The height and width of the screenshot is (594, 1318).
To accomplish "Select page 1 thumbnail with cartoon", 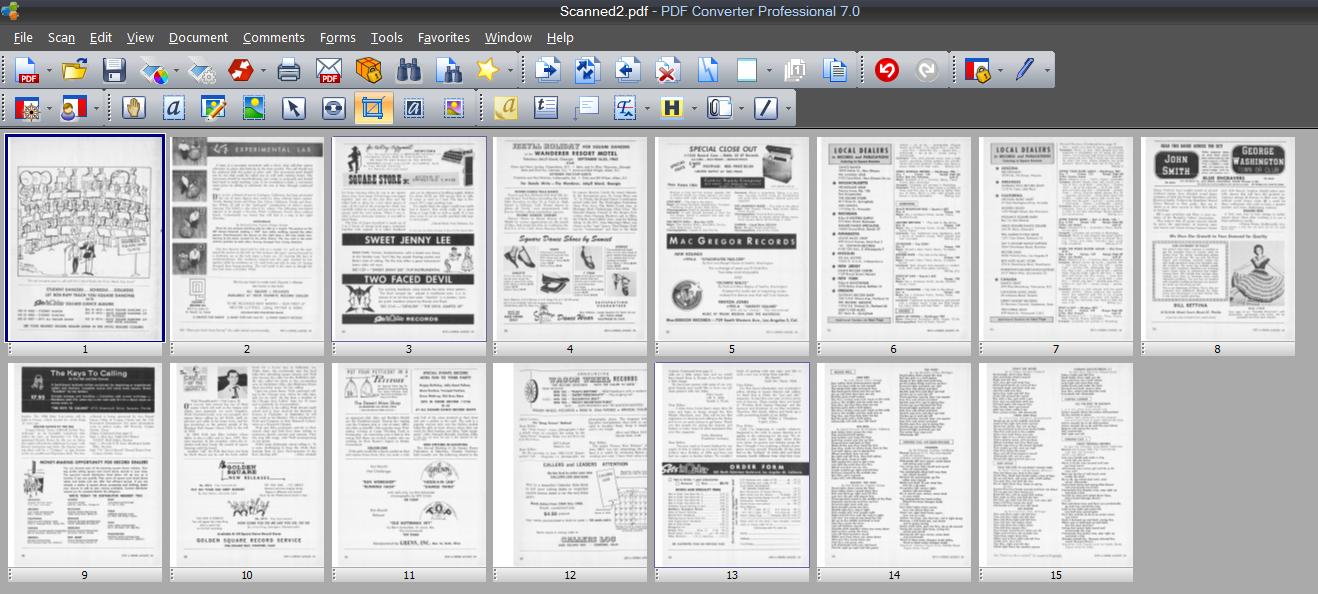I will pos(85,238).
